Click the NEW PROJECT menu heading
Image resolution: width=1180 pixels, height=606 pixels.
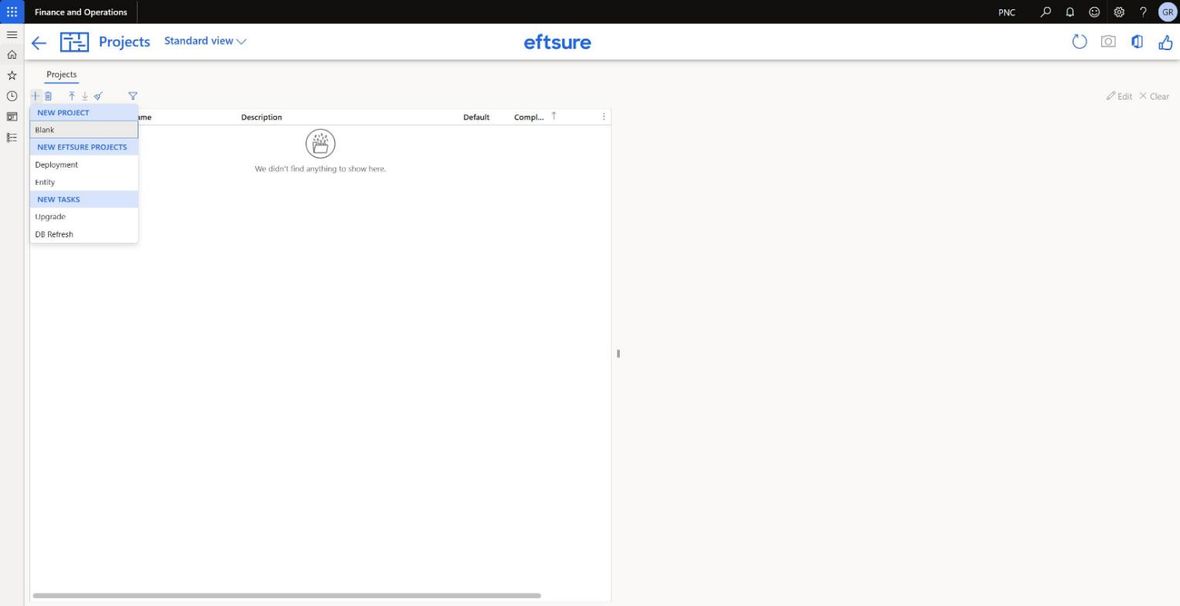(x=84, y=113)
